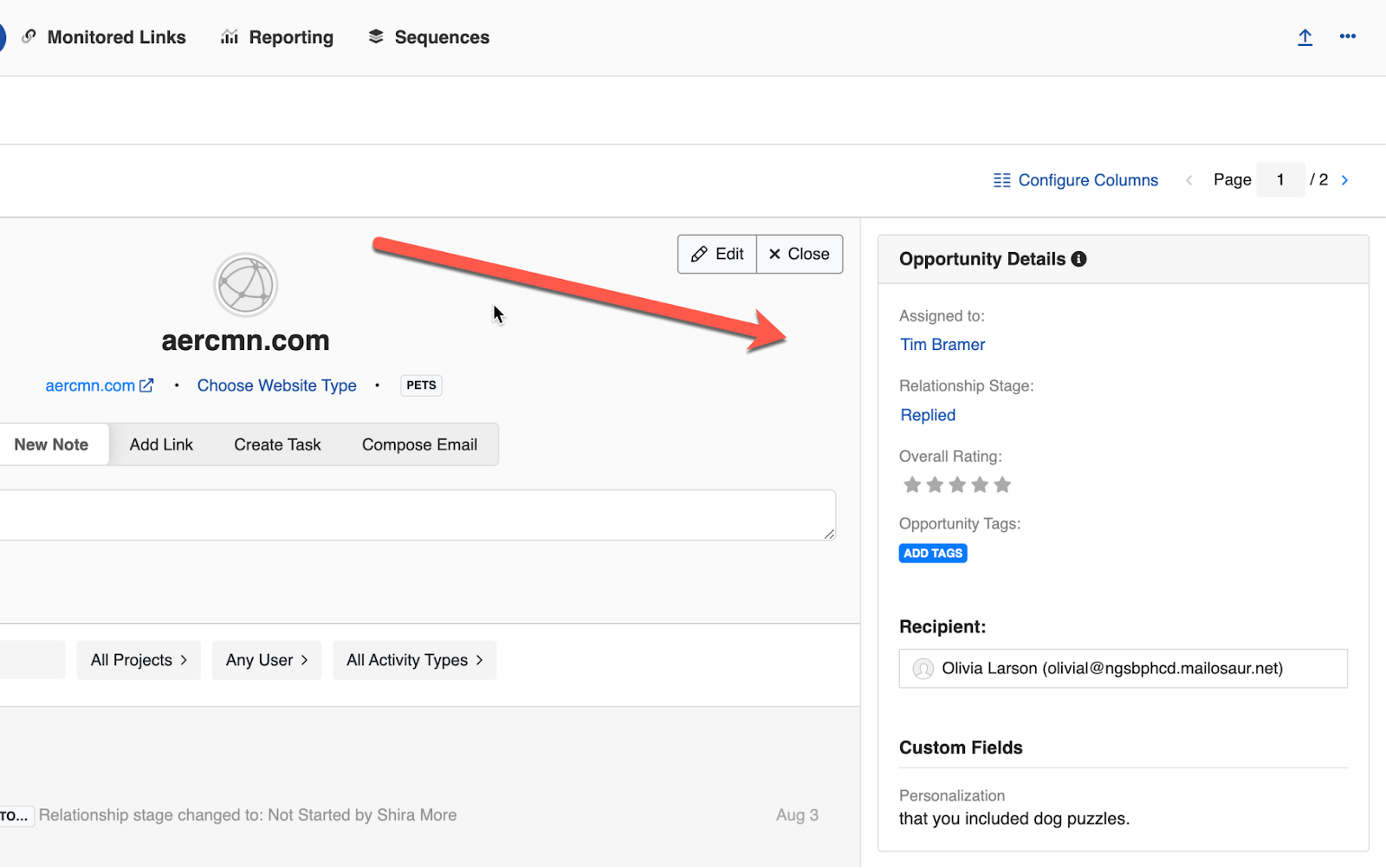This screenshot has height=868, width=1386.
Task: Click the Edit button
Action: coord(717,254)
